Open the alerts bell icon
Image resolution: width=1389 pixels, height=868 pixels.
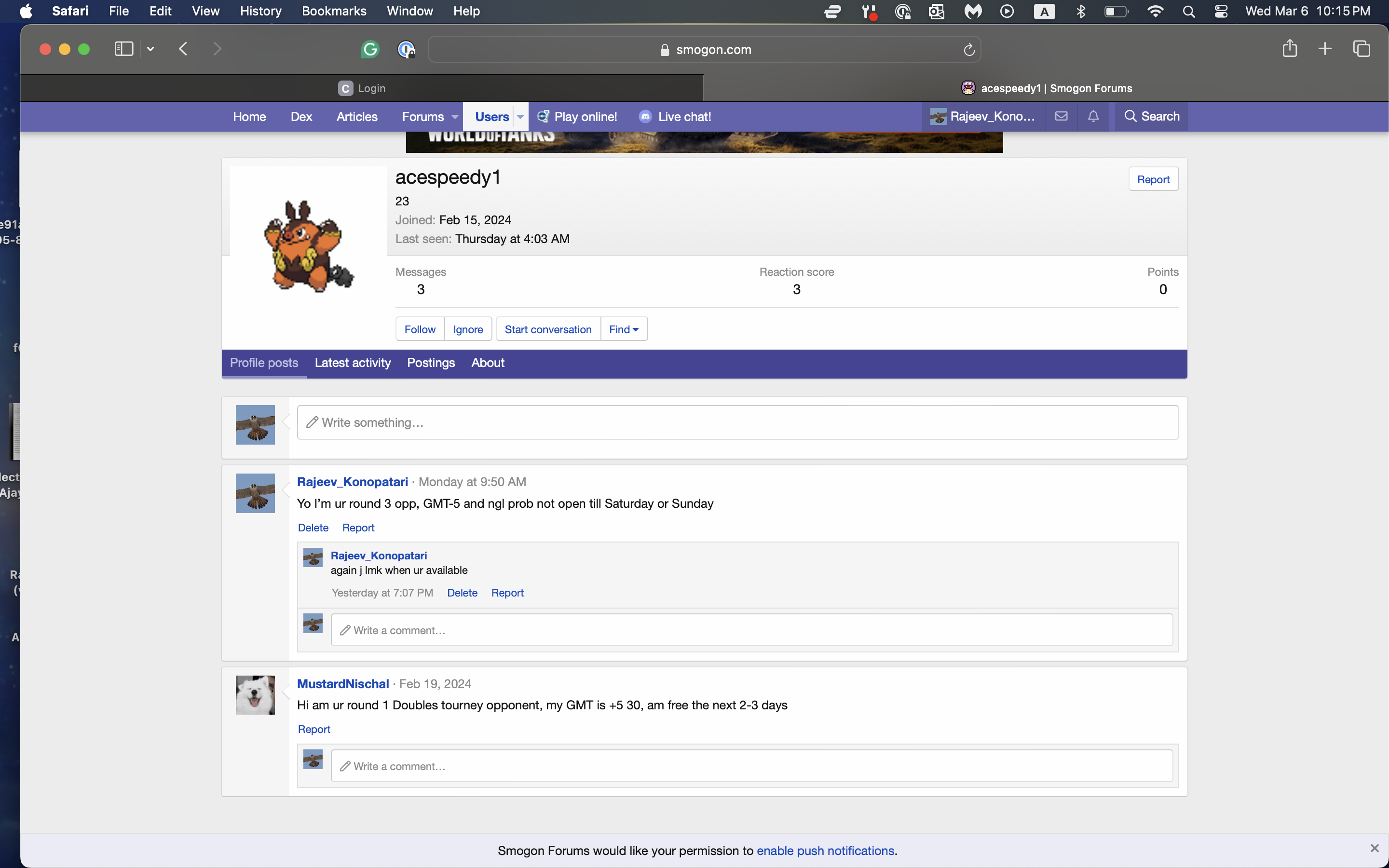pyautogui.click(x=1093, y=117)
